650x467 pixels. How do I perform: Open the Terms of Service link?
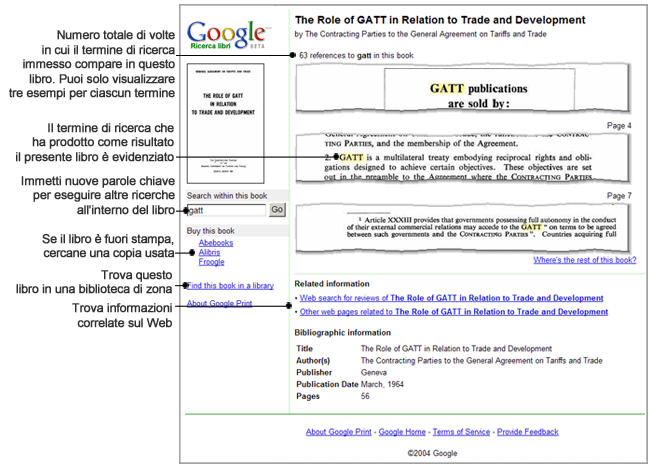[461, 432]
